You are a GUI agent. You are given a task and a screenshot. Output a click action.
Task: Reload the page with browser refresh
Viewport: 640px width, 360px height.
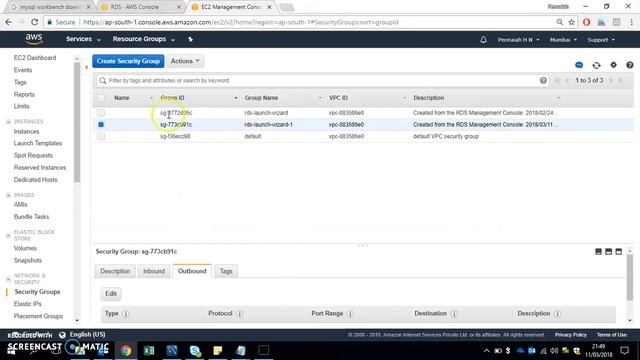[x=35, y=22]
